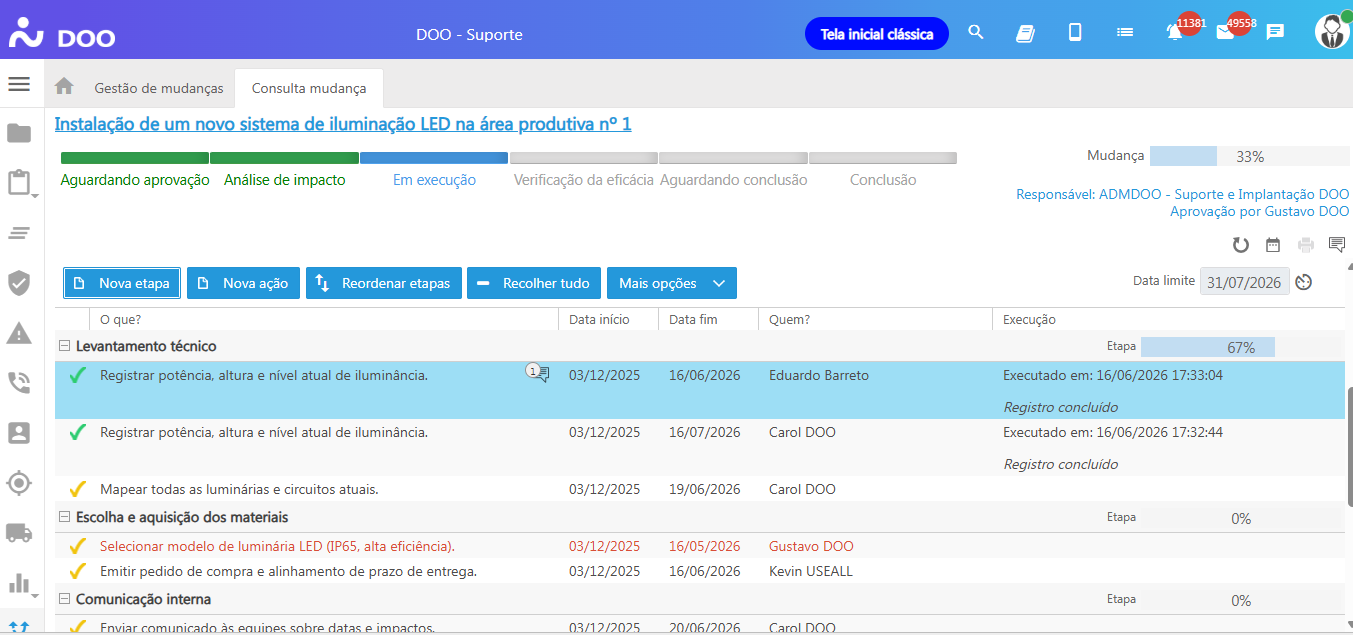Toggle check on Selecionar modelo de luminária row
Image resolution: width=1353 pixels, height=635 pixels.
77,546
